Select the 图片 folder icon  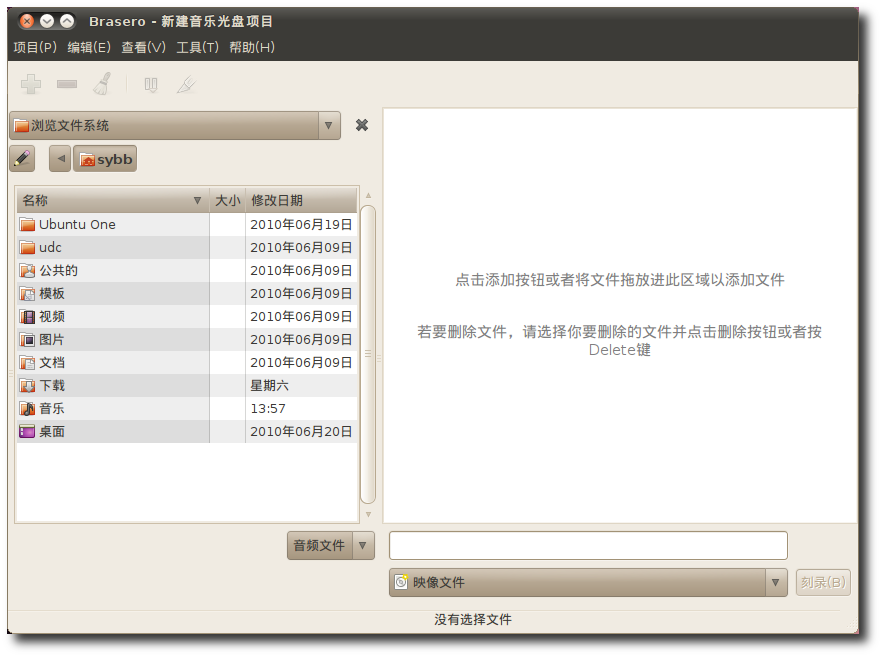click(x=27, y=340)
